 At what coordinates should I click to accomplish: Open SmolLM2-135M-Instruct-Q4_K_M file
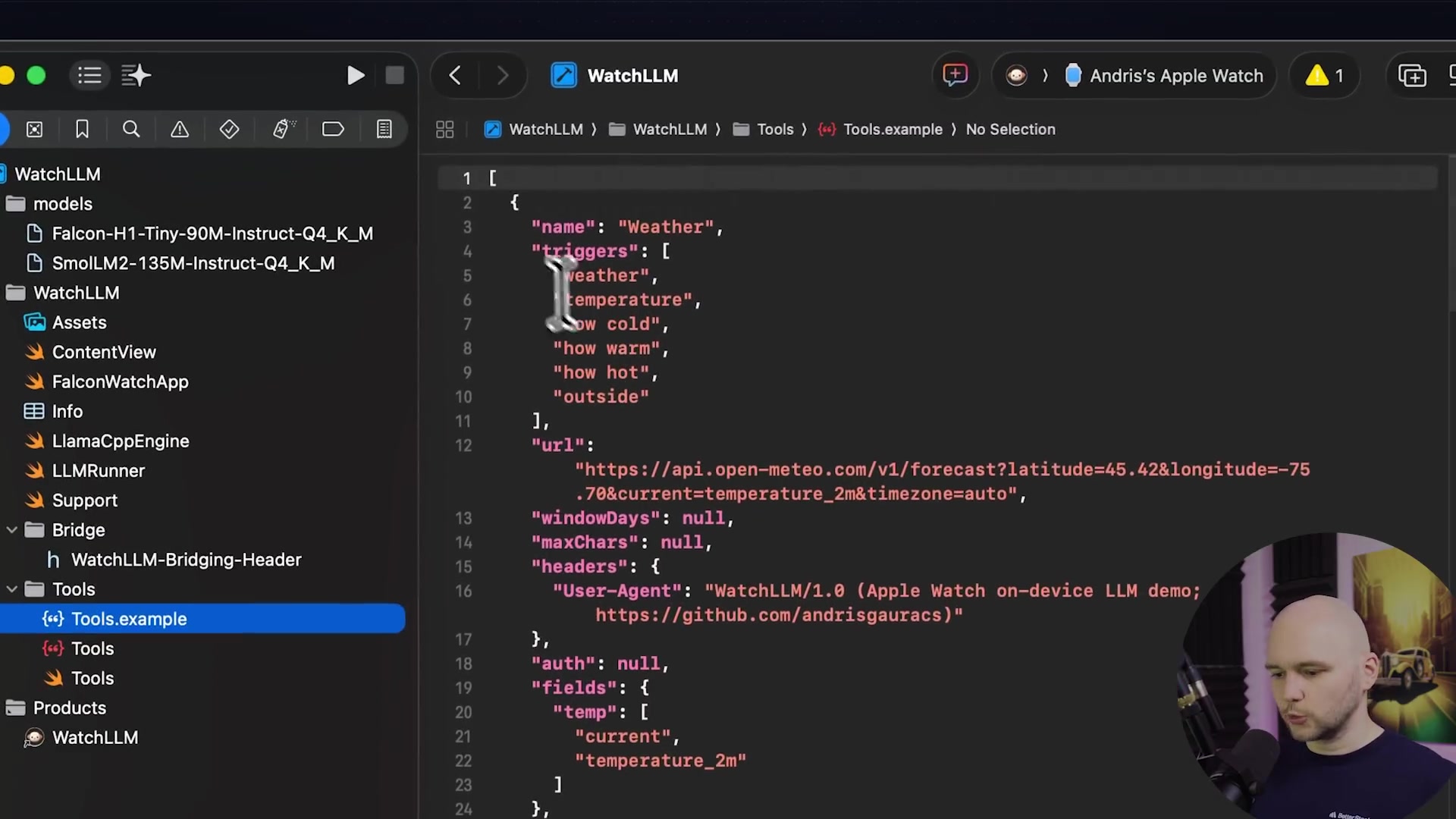tap(193, 263)
